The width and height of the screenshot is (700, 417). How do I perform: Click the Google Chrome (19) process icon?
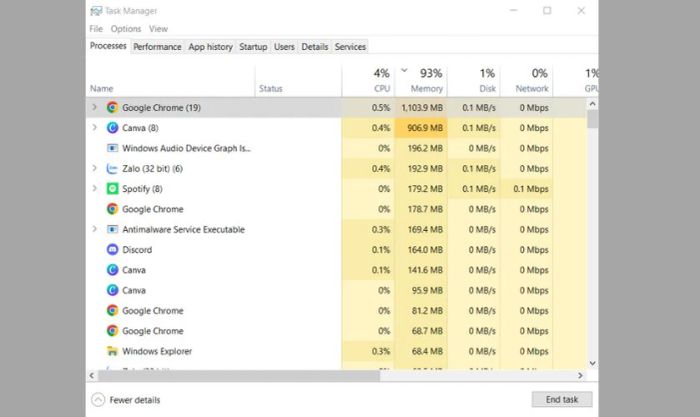(112, 108)
